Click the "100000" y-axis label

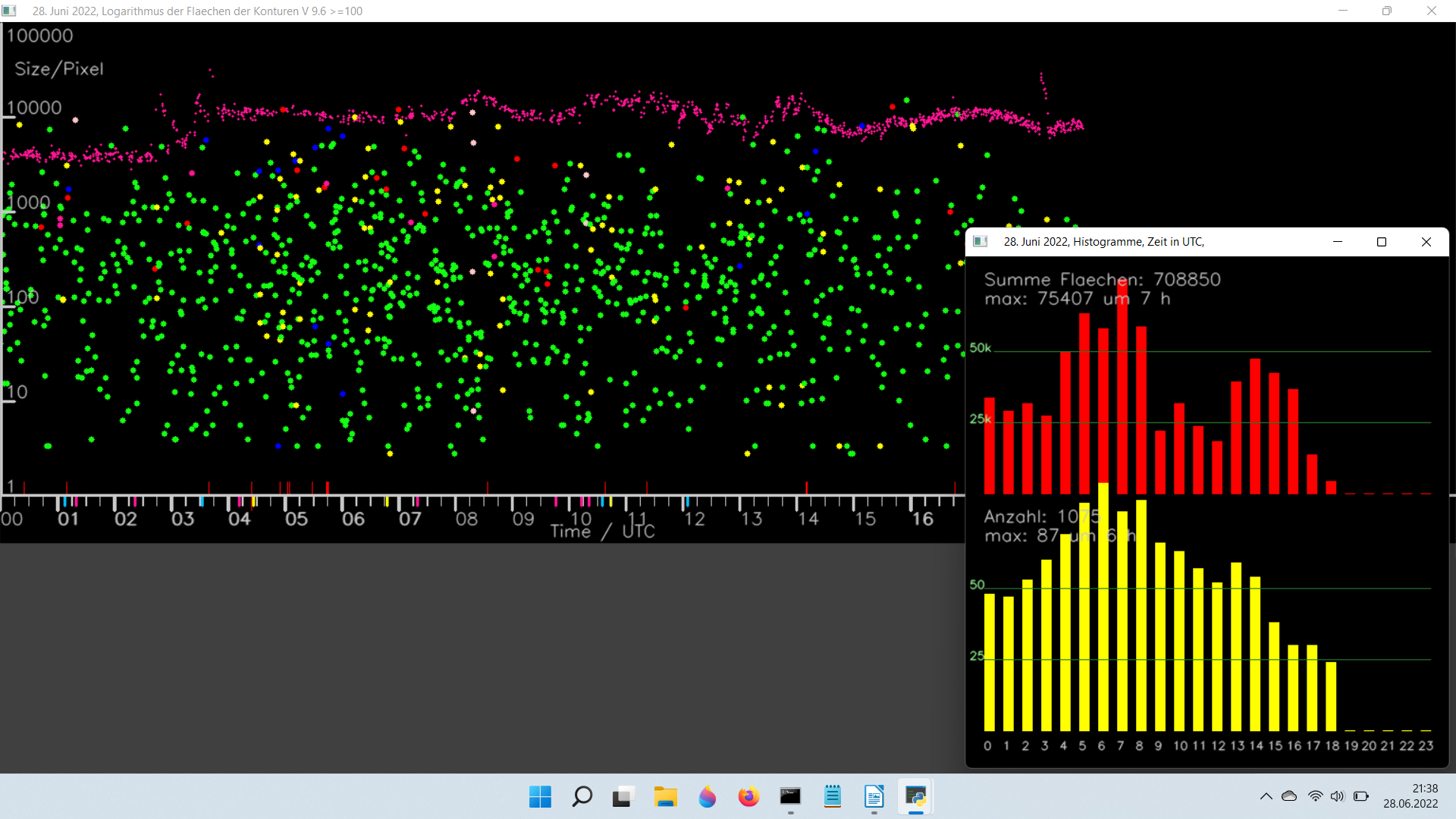39,36
